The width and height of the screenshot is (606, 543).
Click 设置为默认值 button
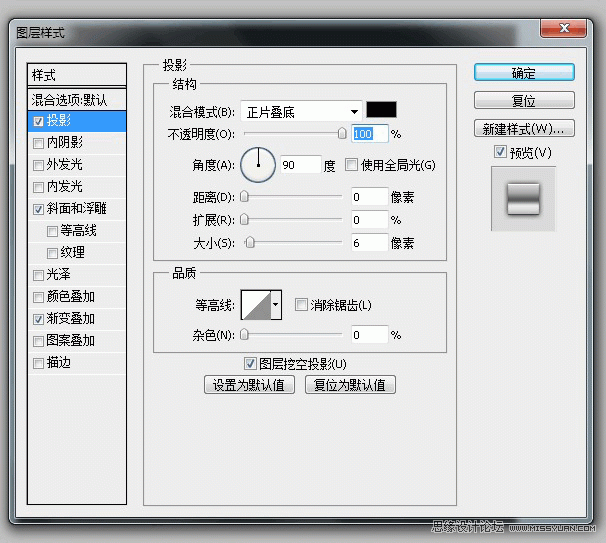click(249, 385)
